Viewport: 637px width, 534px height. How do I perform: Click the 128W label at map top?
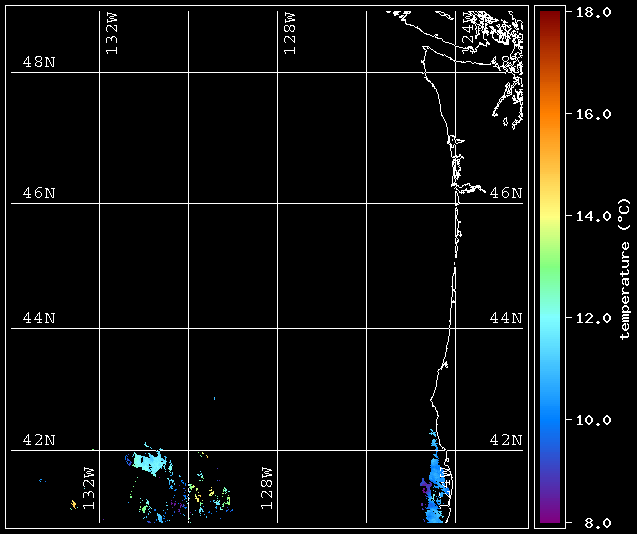click(290, 34)
